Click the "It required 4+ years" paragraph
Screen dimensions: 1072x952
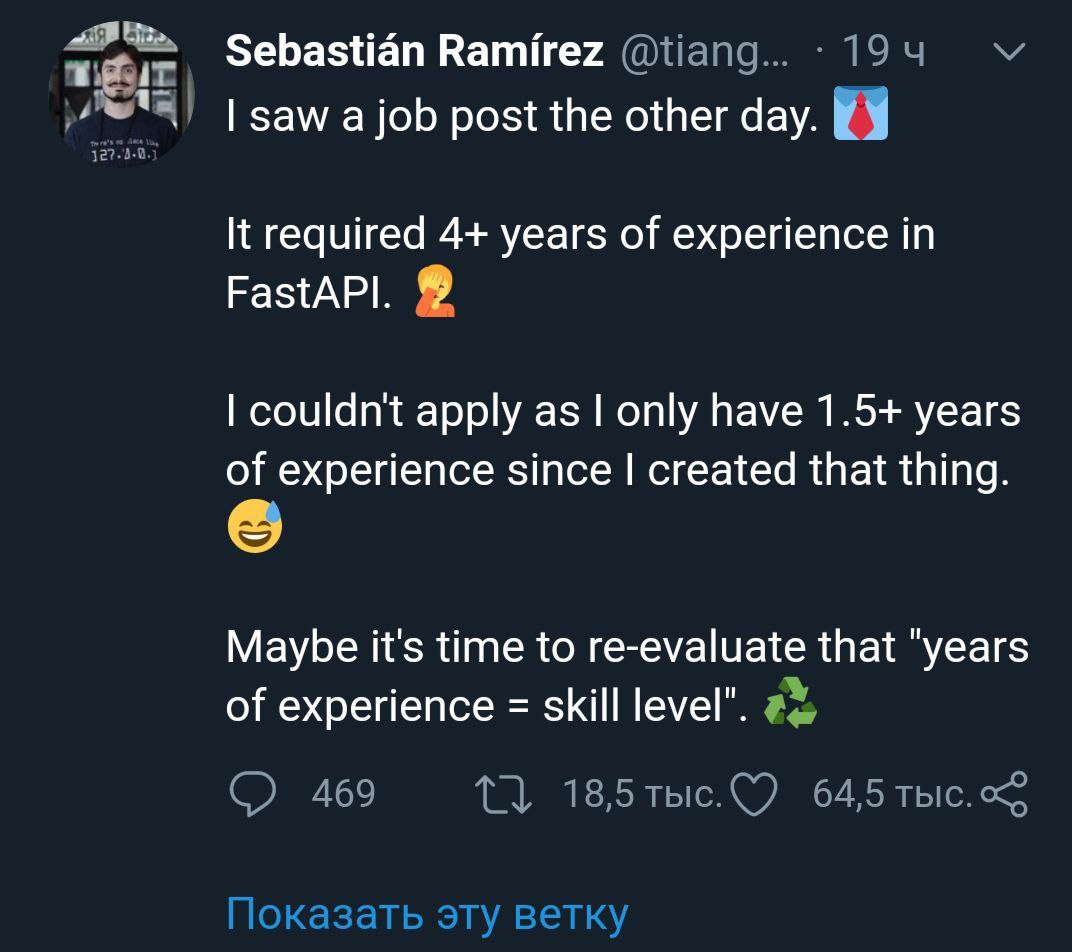pyautogui.click(x=580, y=263)
